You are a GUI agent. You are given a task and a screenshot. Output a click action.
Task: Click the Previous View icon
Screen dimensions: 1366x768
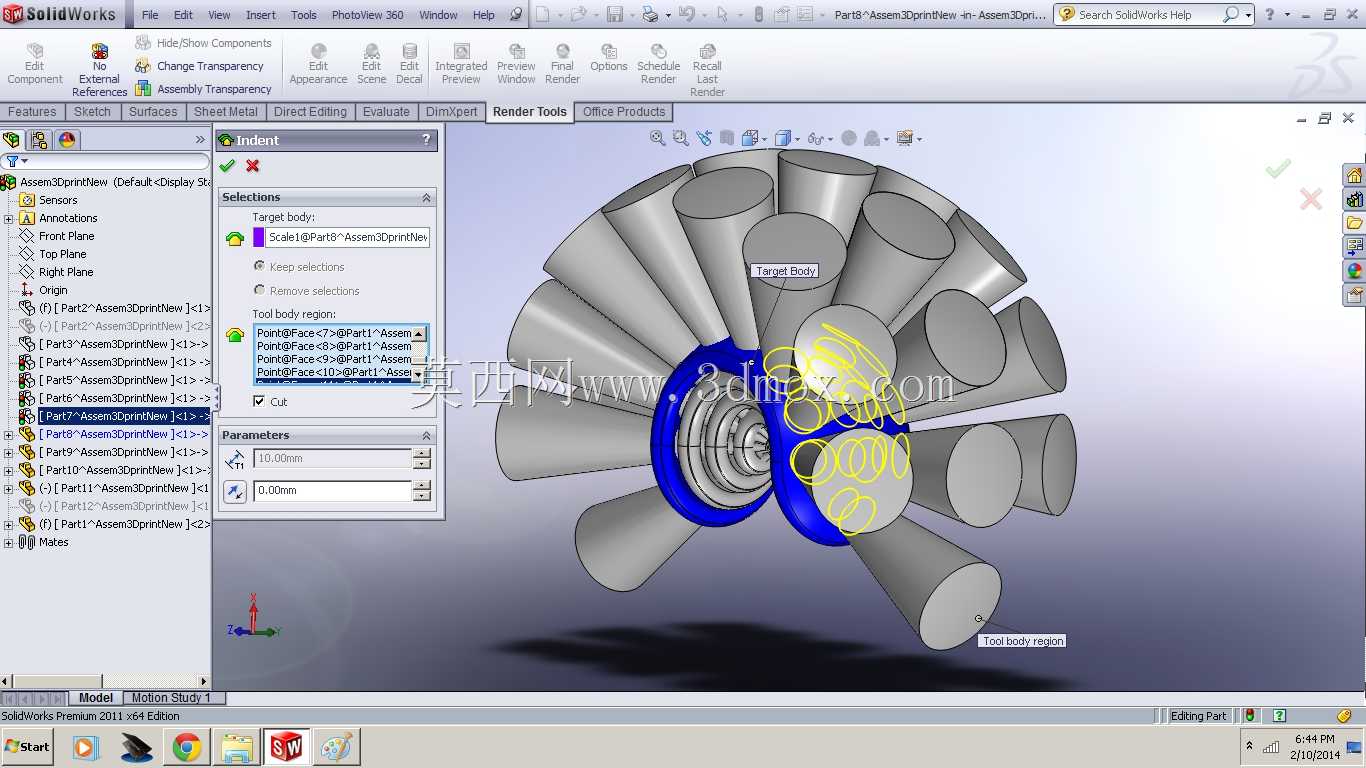[x=704, y=138]
